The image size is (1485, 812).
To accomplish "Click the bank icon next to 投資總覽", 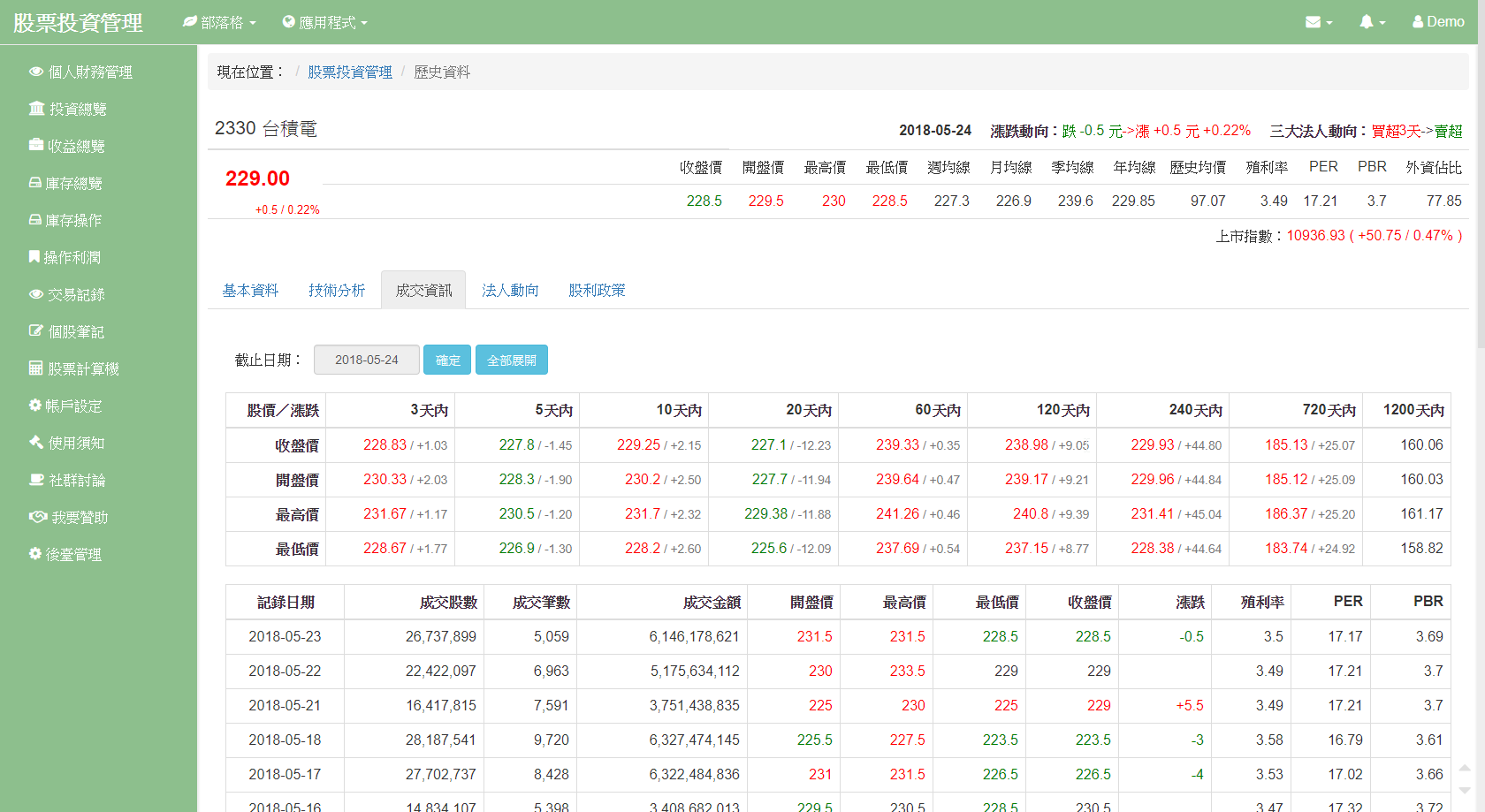I will click(x=36, y=109).
